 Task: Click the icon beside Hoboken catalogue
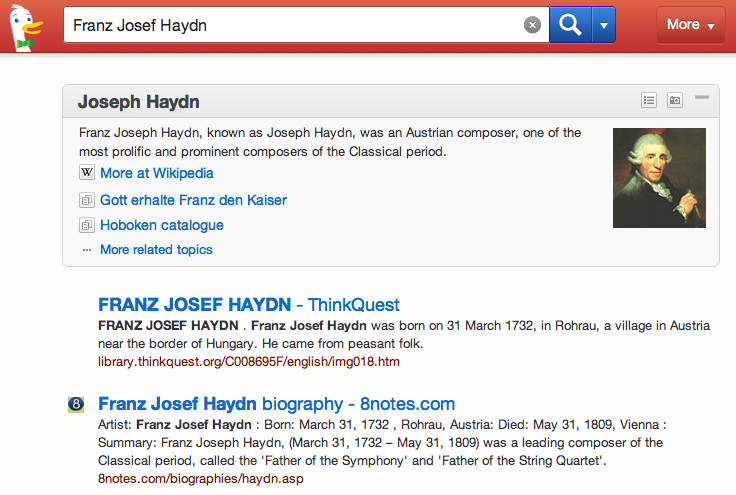coord(87,225)
